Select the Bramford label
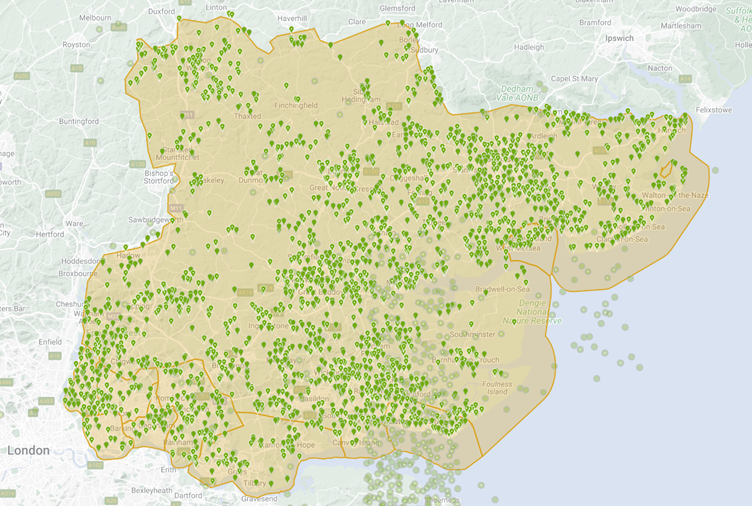 [595, 22]
